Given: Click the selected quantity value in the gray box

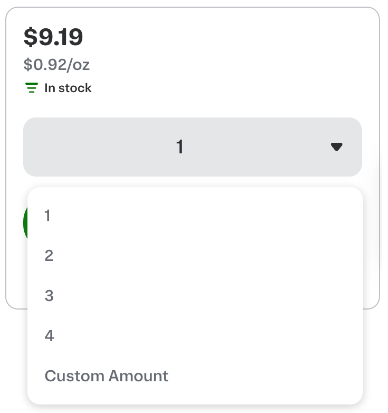Looking at the screenshot, I should 180,147.
